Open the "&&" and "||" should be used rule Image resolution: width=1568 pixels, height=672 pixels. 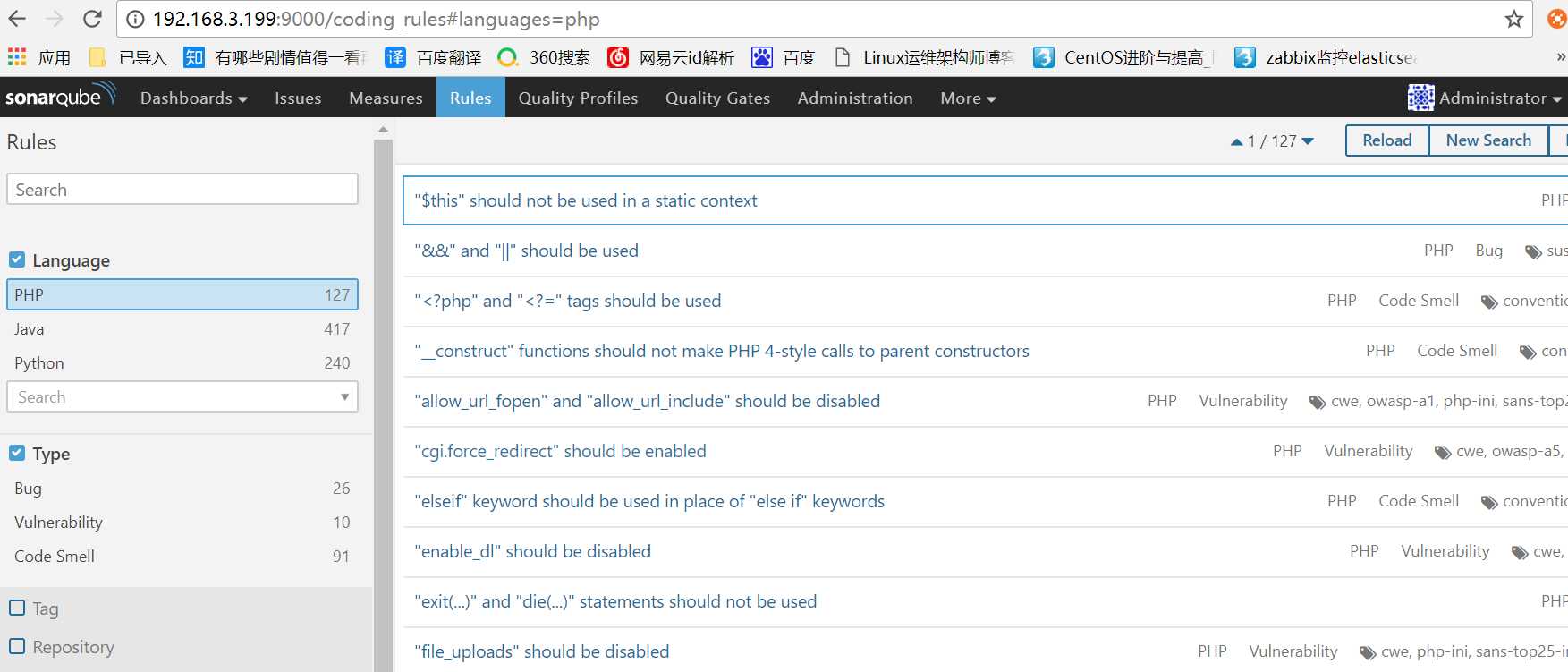[x=526, y=251]
